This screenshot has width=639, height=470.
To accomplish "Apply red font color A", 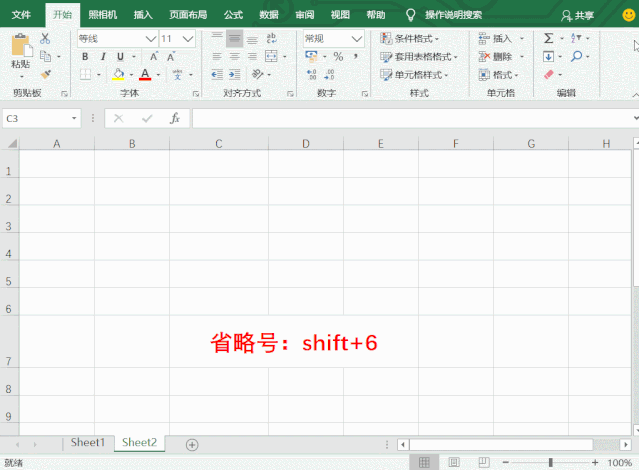I will pos(145,75).
